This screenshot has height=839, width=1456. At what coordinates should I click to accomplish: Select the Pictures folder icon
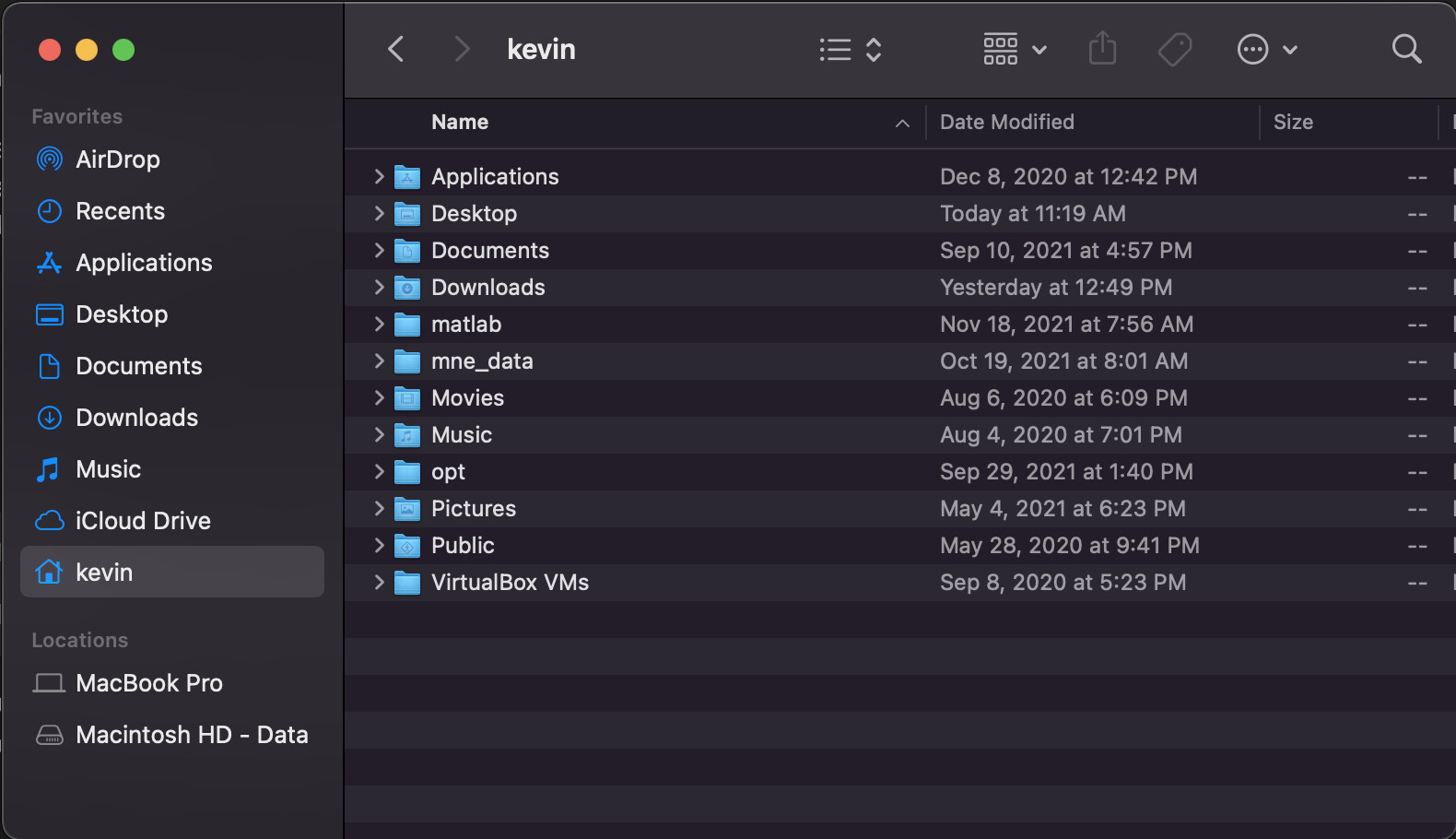pos(407,509)
